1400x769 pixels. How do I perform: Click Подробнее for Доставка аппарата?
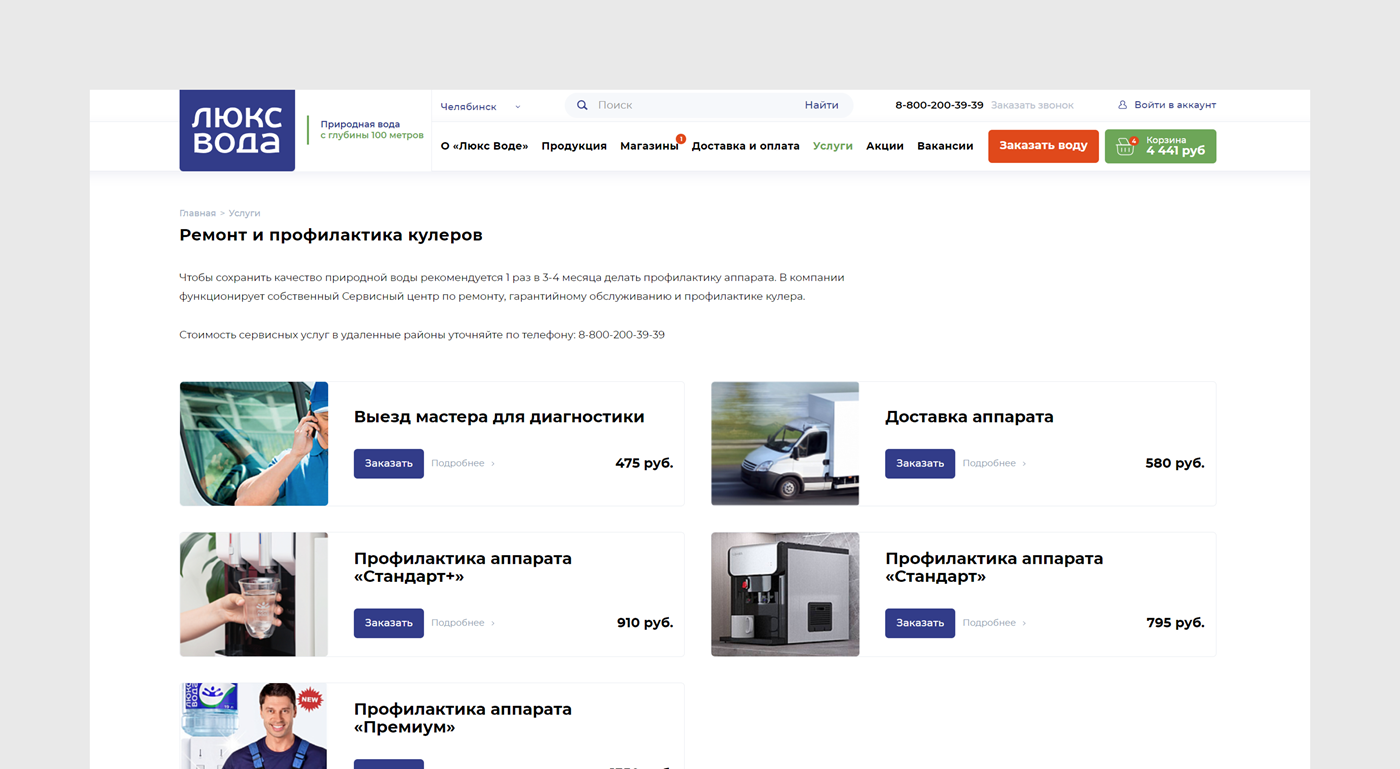click(994, 463)
